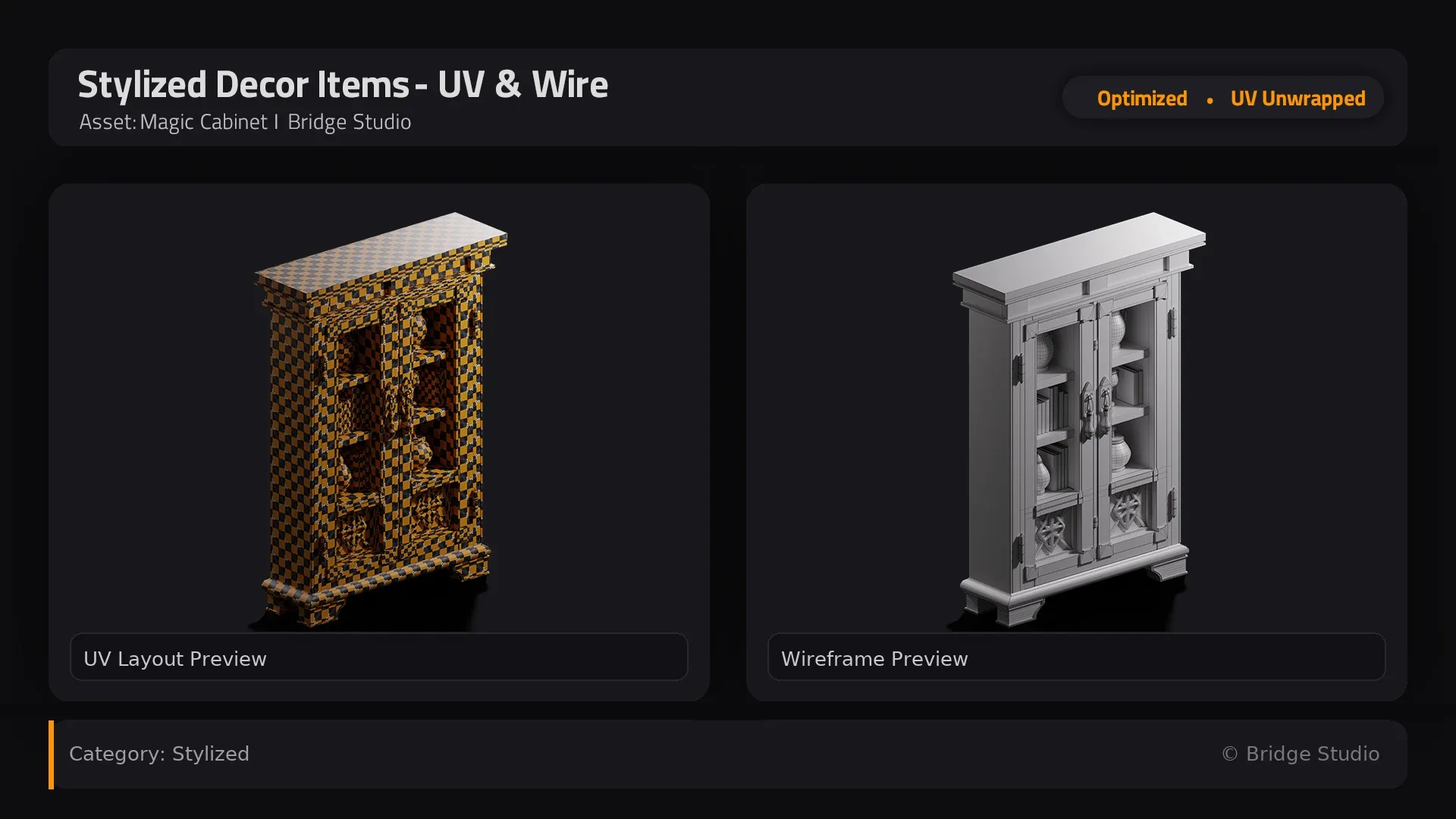Click the orange dot separator in badge

click(x=1210, y=100)
